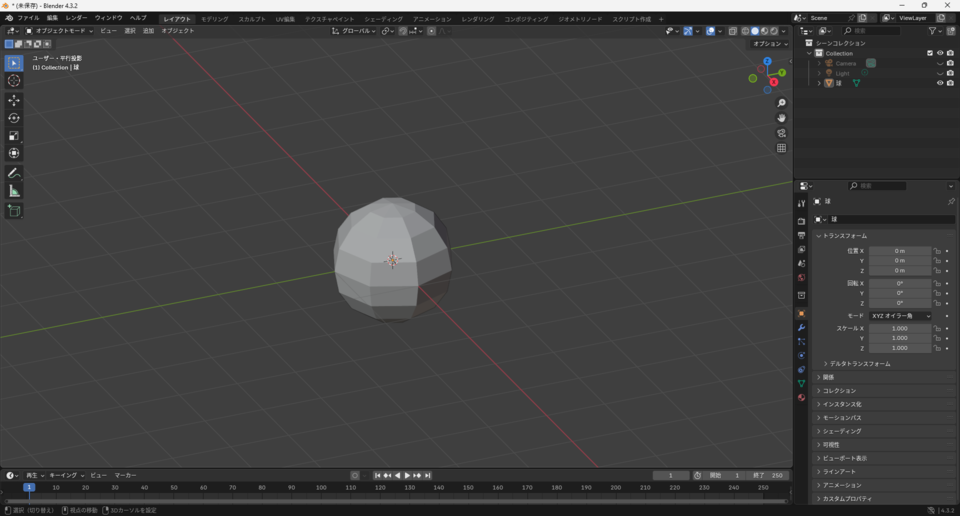Toggle camera view icon in viewport
The height and width of the screenshot is (516, 960).
(781, 133)
